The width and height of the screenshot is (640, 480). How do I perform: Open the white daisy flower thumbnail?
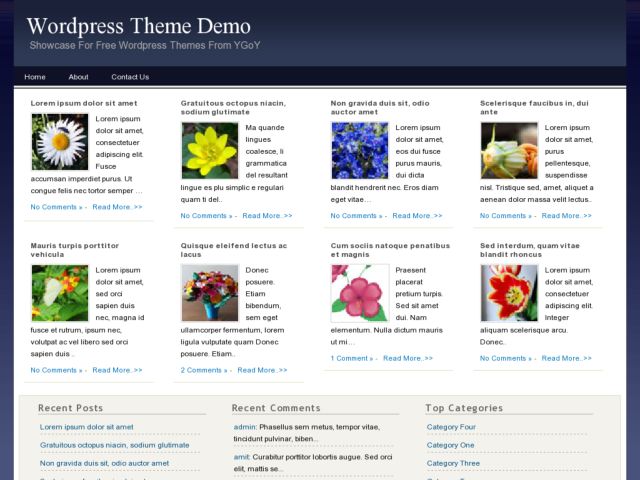[x=60, y=142]
